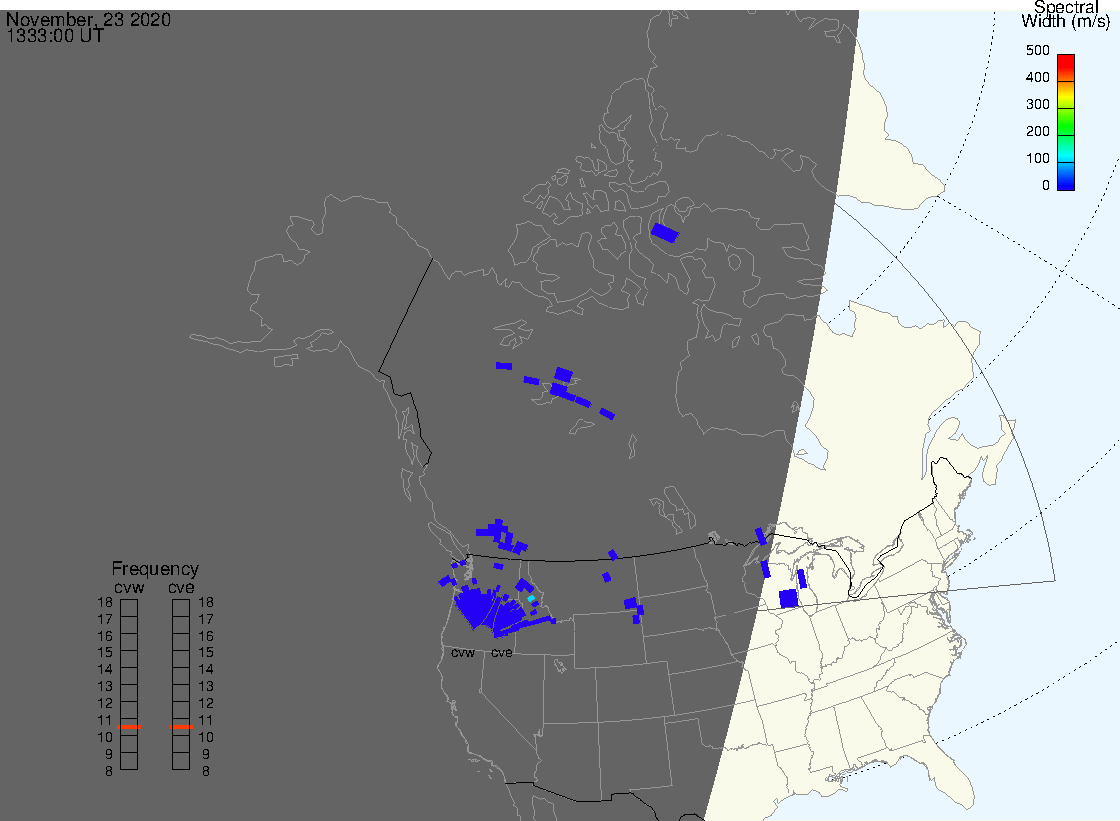
Task: Click the cyan pixel in cve scatter
Action: click(531, 598)
